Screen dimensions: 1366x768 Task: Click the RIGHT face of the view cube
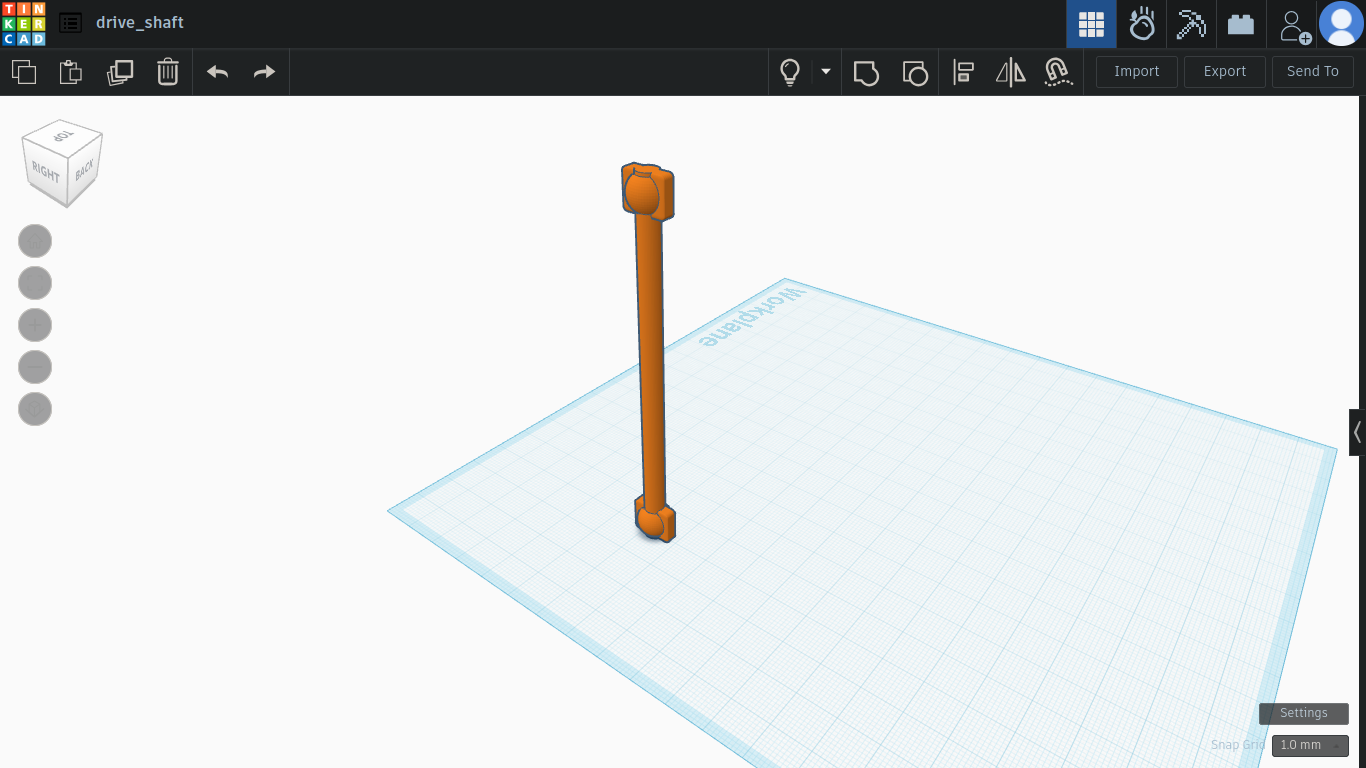coord(46,171)
